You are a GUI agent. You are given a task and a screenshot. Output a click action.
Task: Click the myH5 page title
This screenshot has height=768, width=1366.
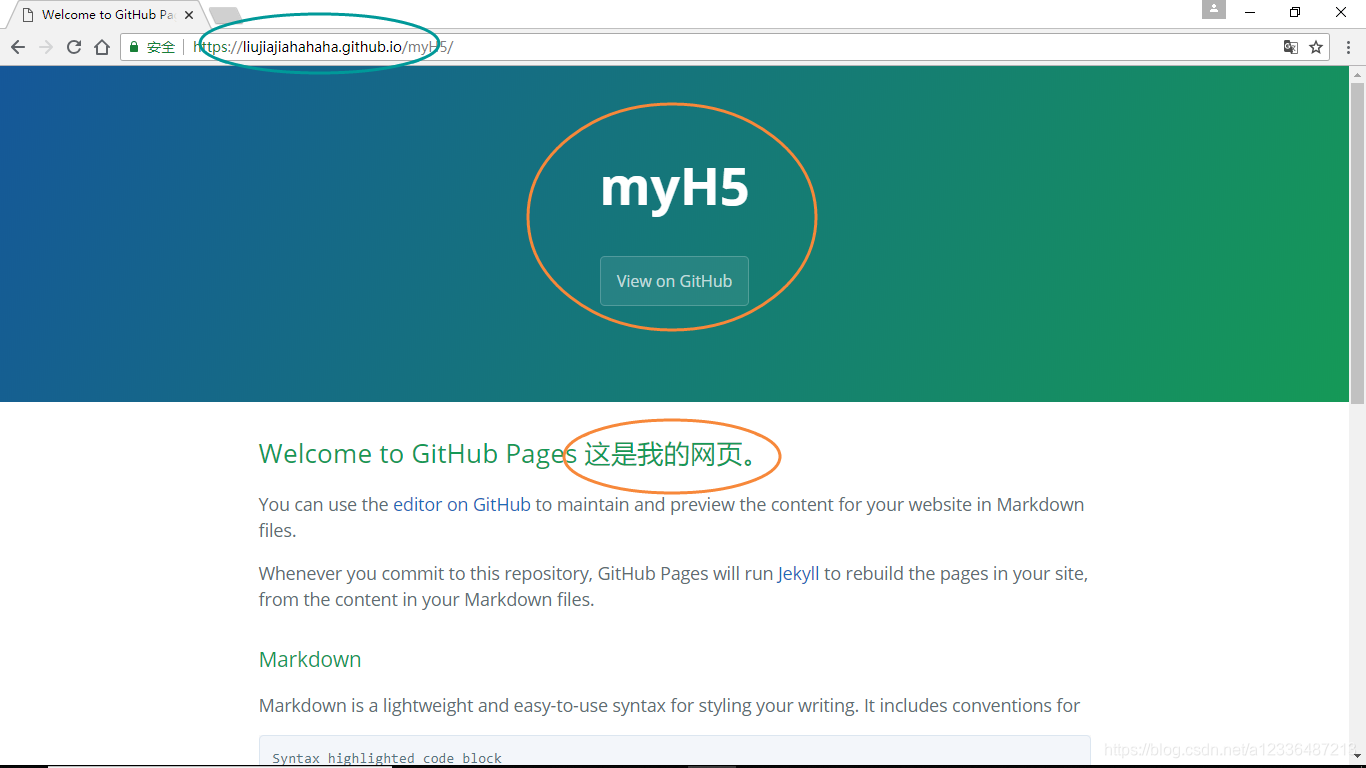pos(674,187)
